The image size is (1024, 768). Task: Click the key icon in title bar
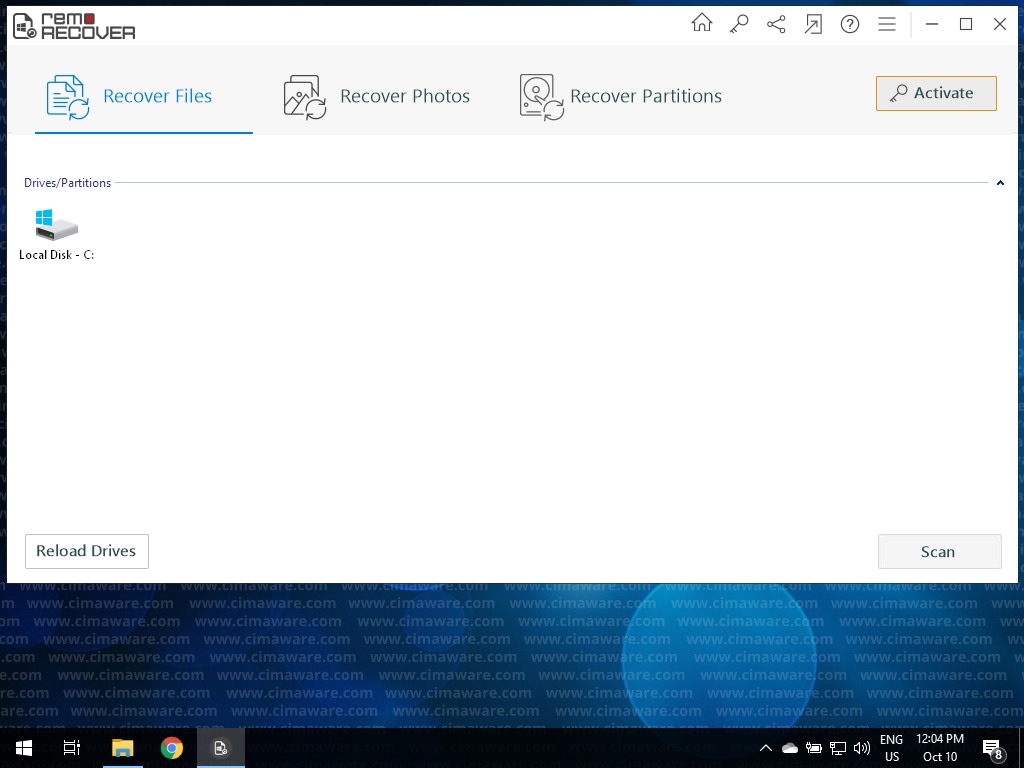pyautogui.click(x=739, y=24)
